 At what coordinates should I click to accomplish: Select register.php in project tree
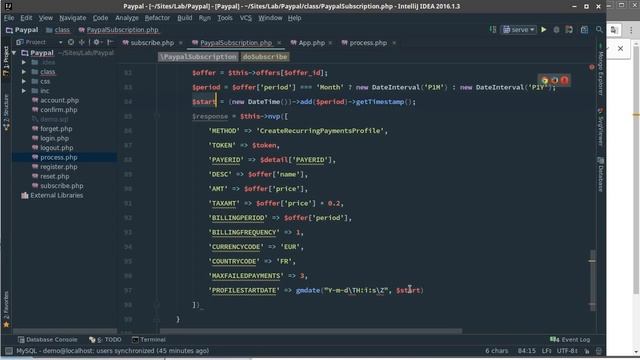(58, 167)
